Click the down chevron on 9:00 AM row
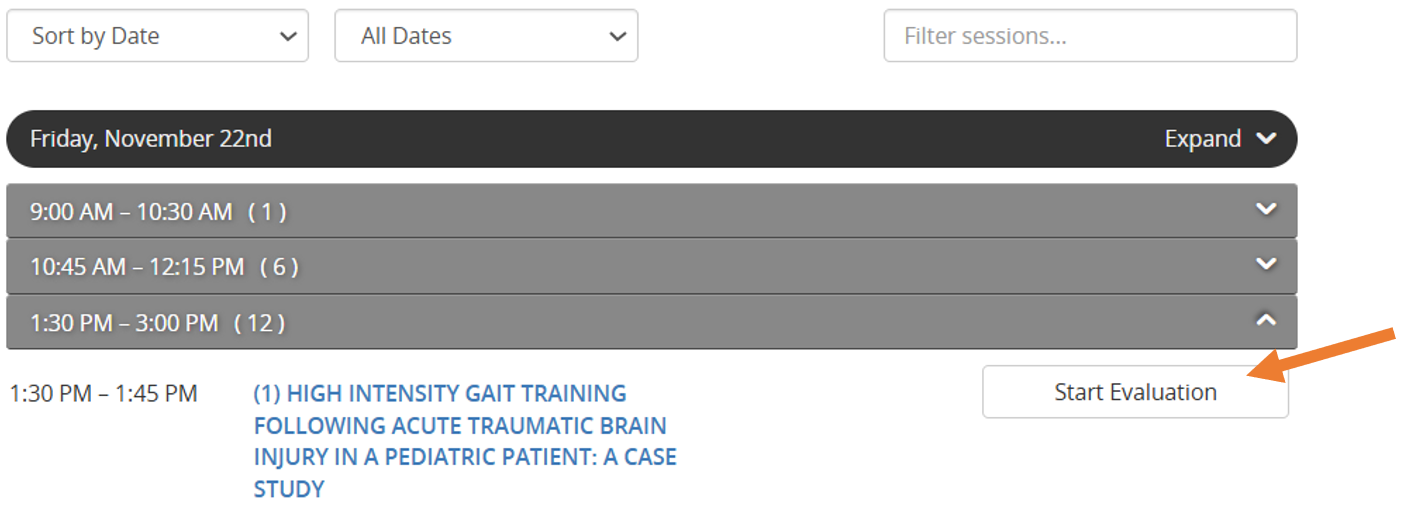Screen dimensions: 1402x511 [x=1266, y=209]
